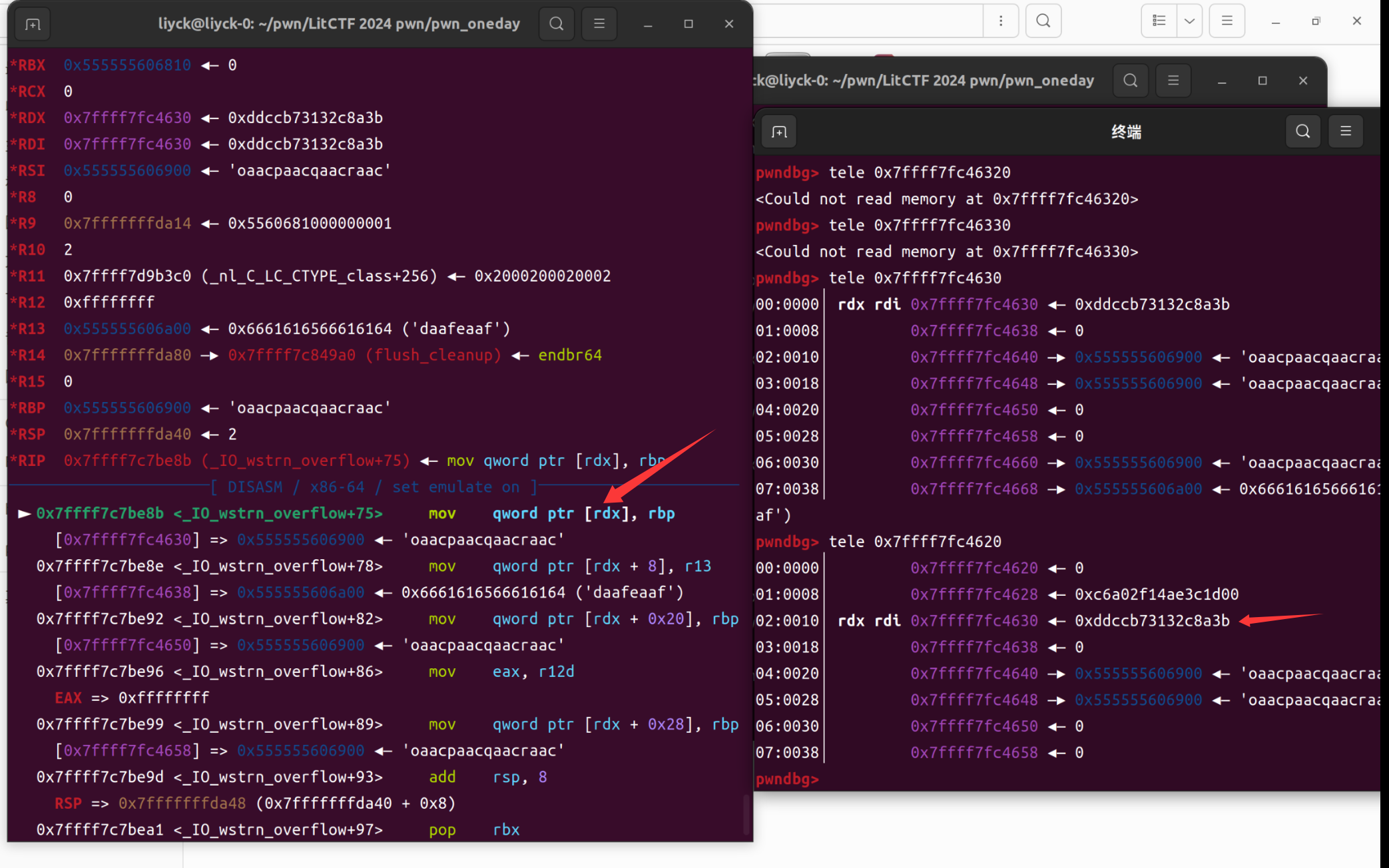Open background window main hamburger menu

[1227, 21]
